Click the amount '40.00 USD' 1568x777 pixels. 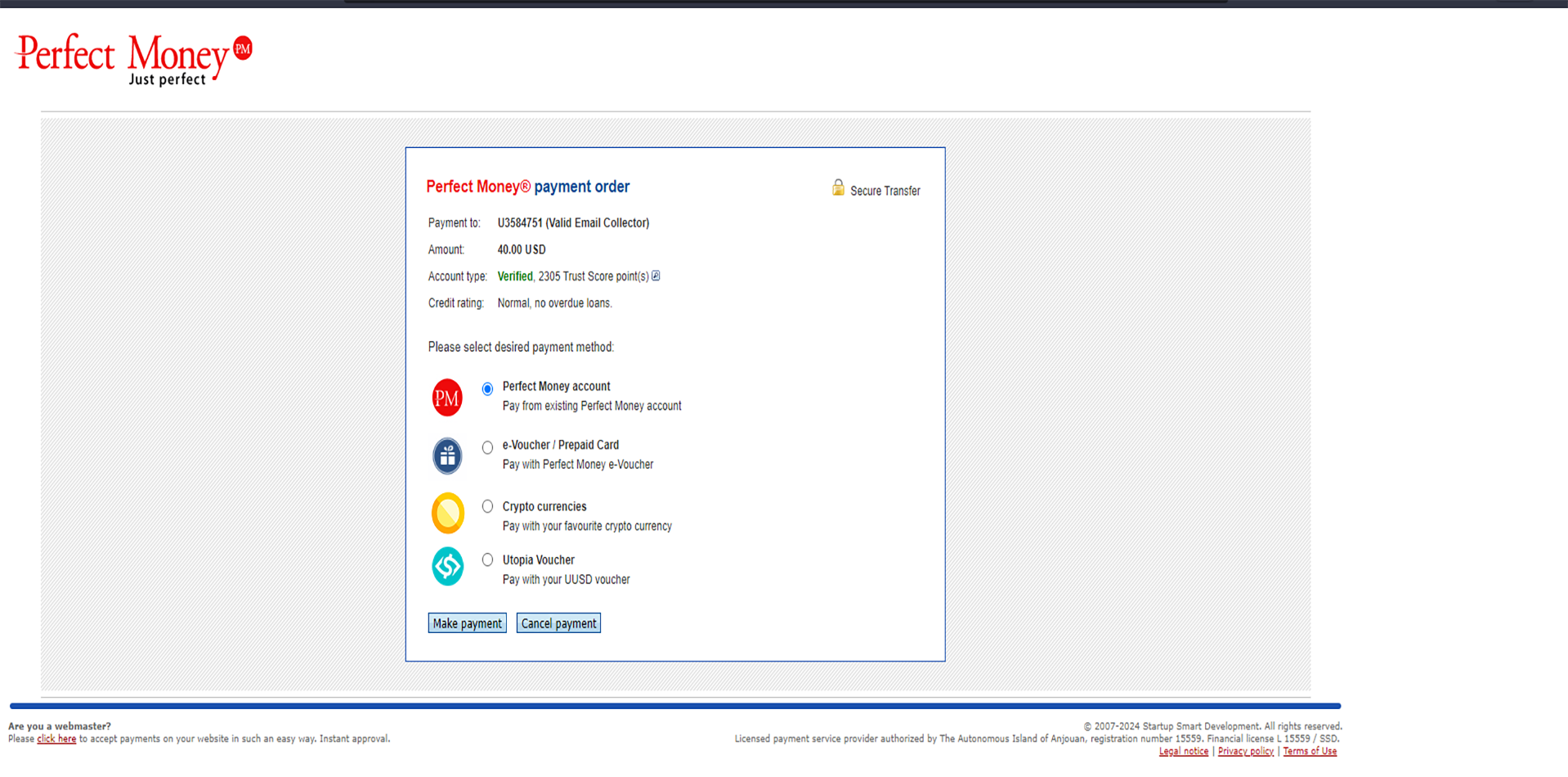coord(522,249)
